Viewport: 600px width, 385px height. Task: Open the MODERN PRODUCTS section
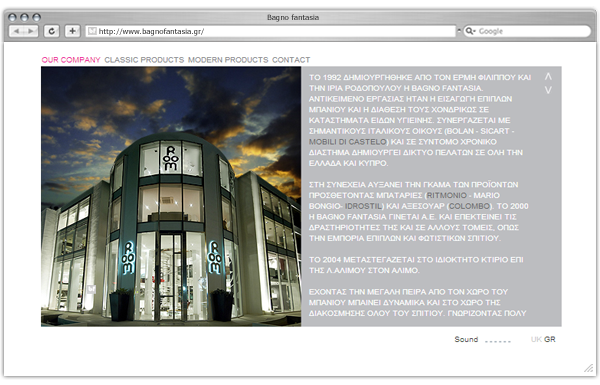228,60
